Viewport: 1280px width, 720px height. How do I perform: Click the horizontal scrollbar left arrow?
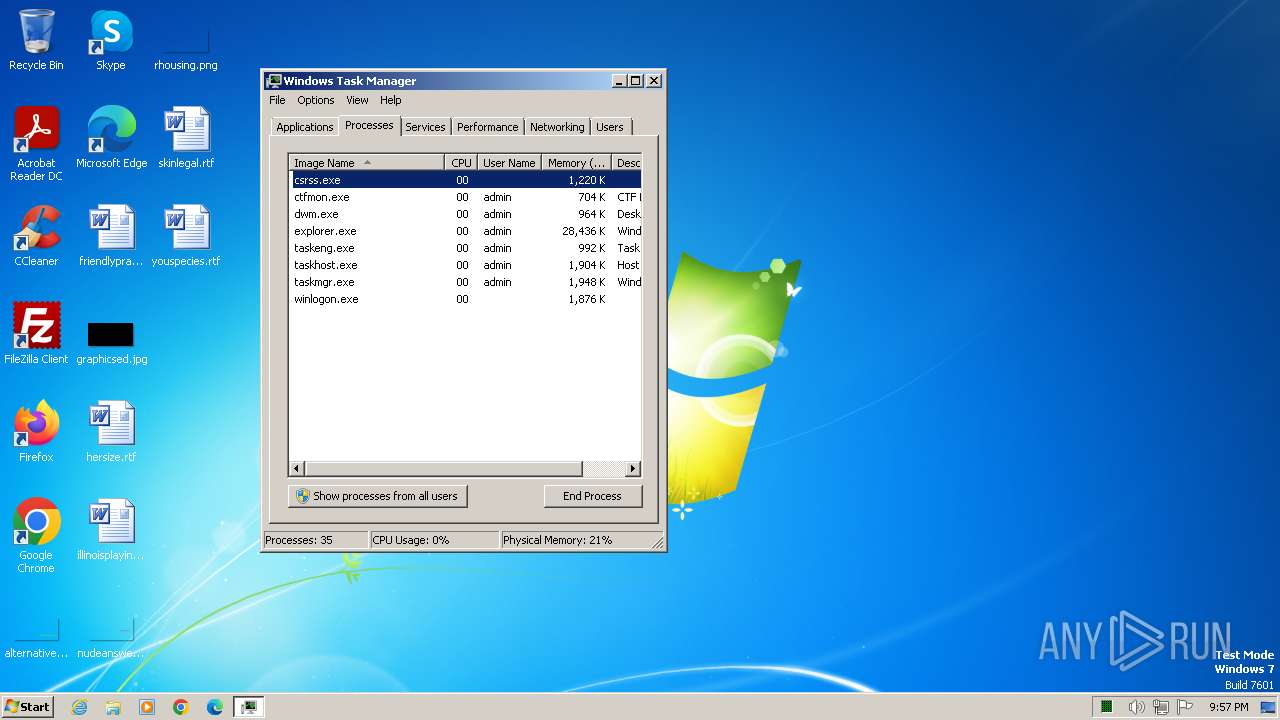pyautogui.click(x=297, y=468)
